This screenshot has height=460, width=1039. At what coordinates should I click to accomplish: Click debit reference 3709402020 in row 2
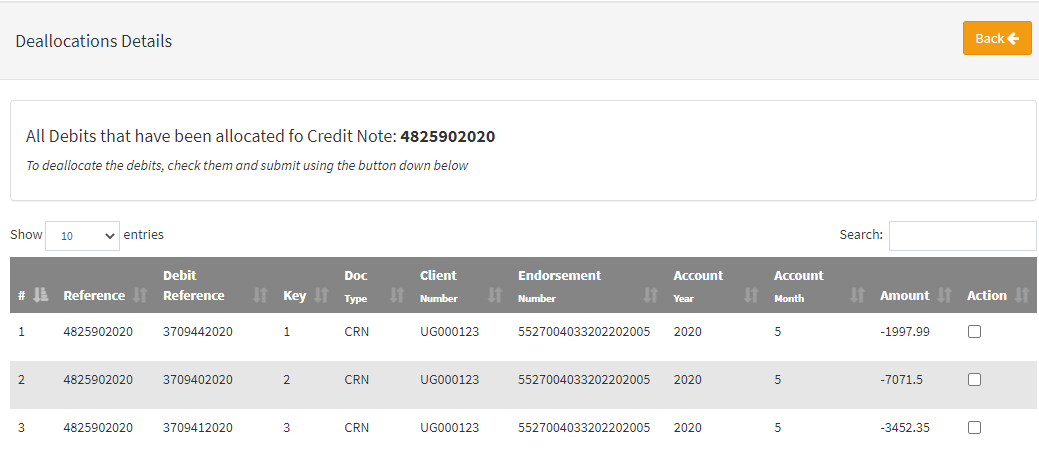197,380
